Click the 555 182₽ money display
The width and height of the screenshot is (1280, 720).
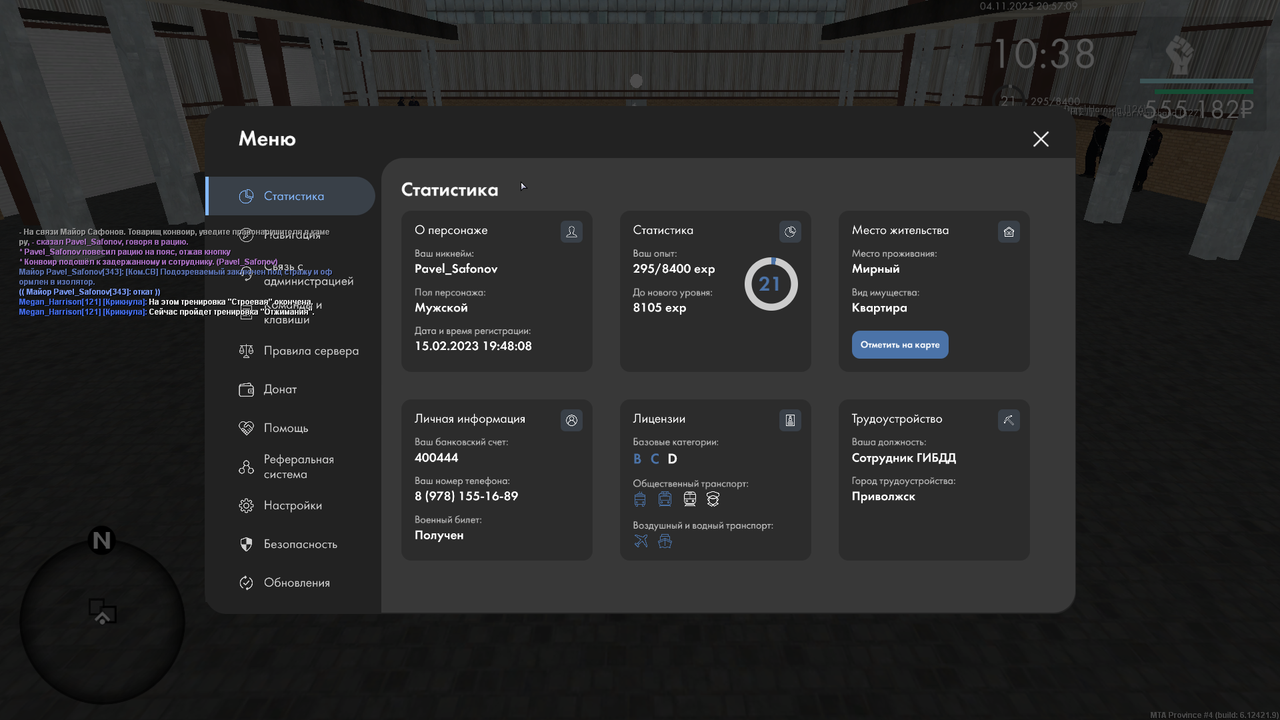pyautogui.click(x=1198, y=110)
